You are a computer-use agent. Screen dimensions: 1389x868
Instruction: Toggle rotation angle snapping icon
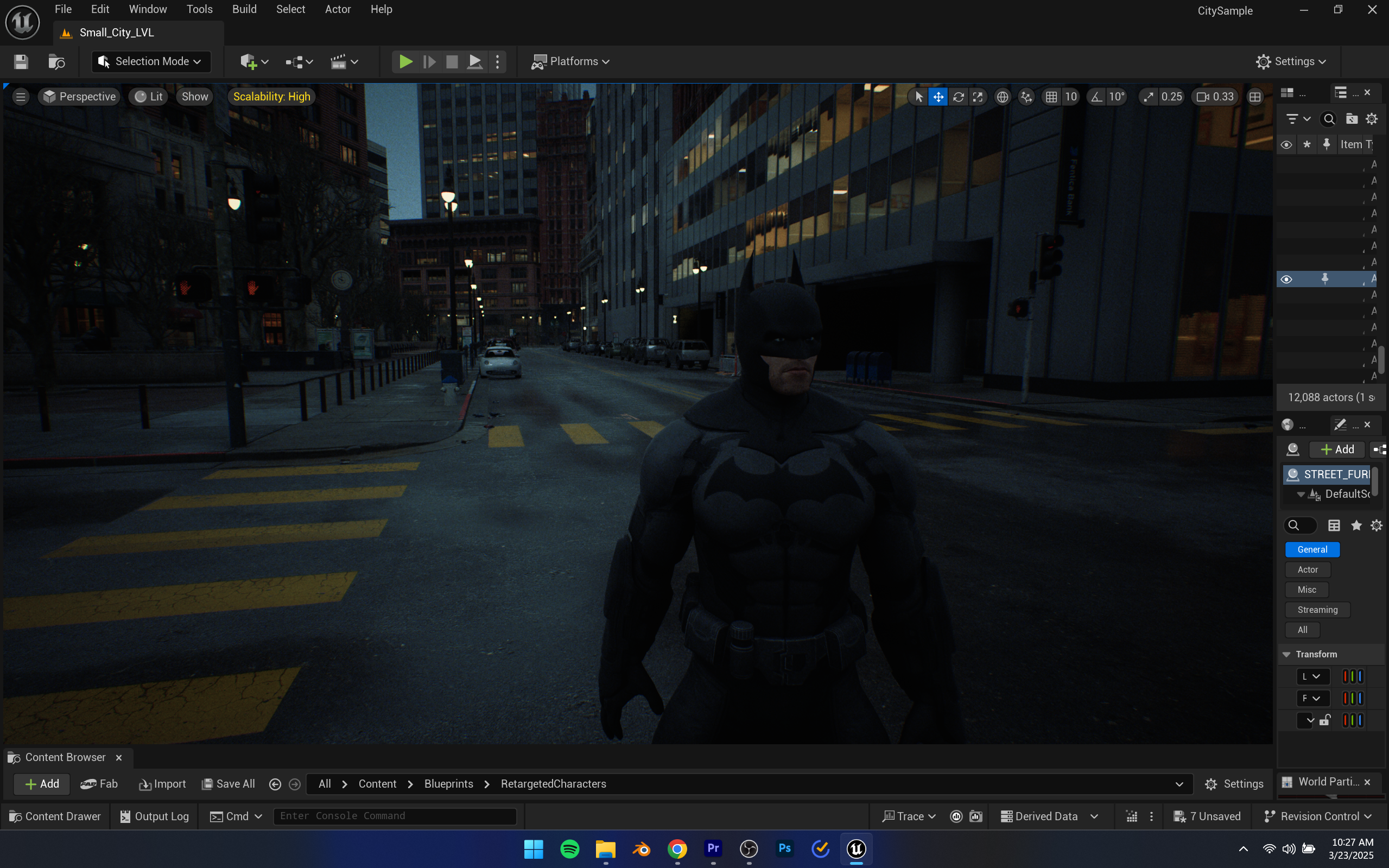[x=1096, y=97]
